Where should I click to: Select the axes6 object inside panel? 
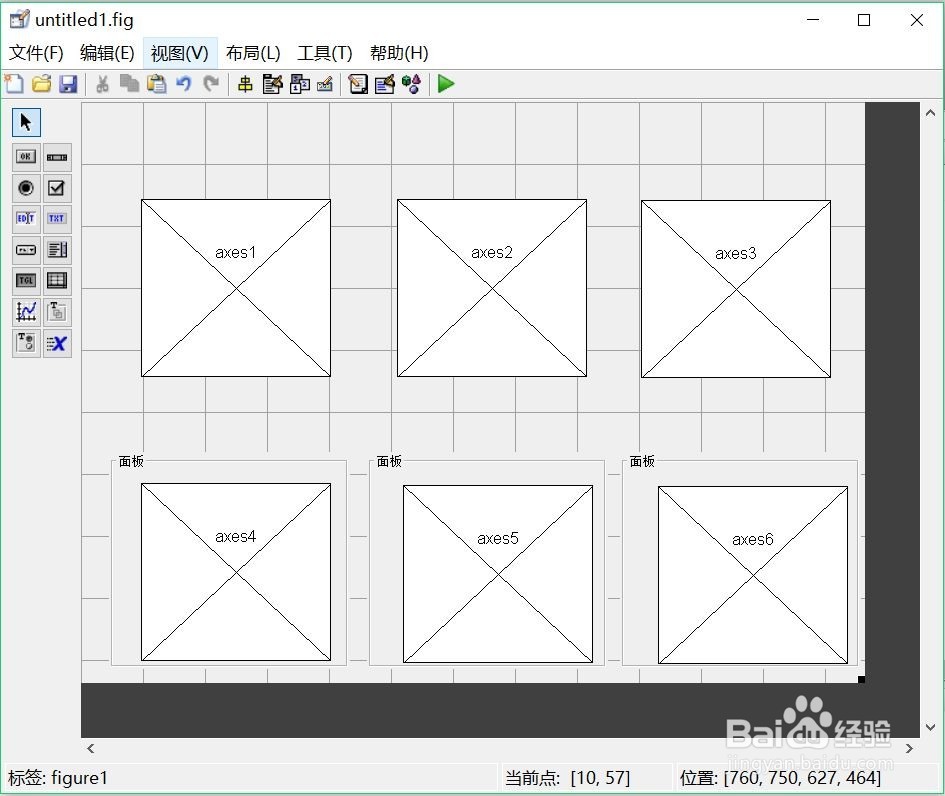pos(753,575)
